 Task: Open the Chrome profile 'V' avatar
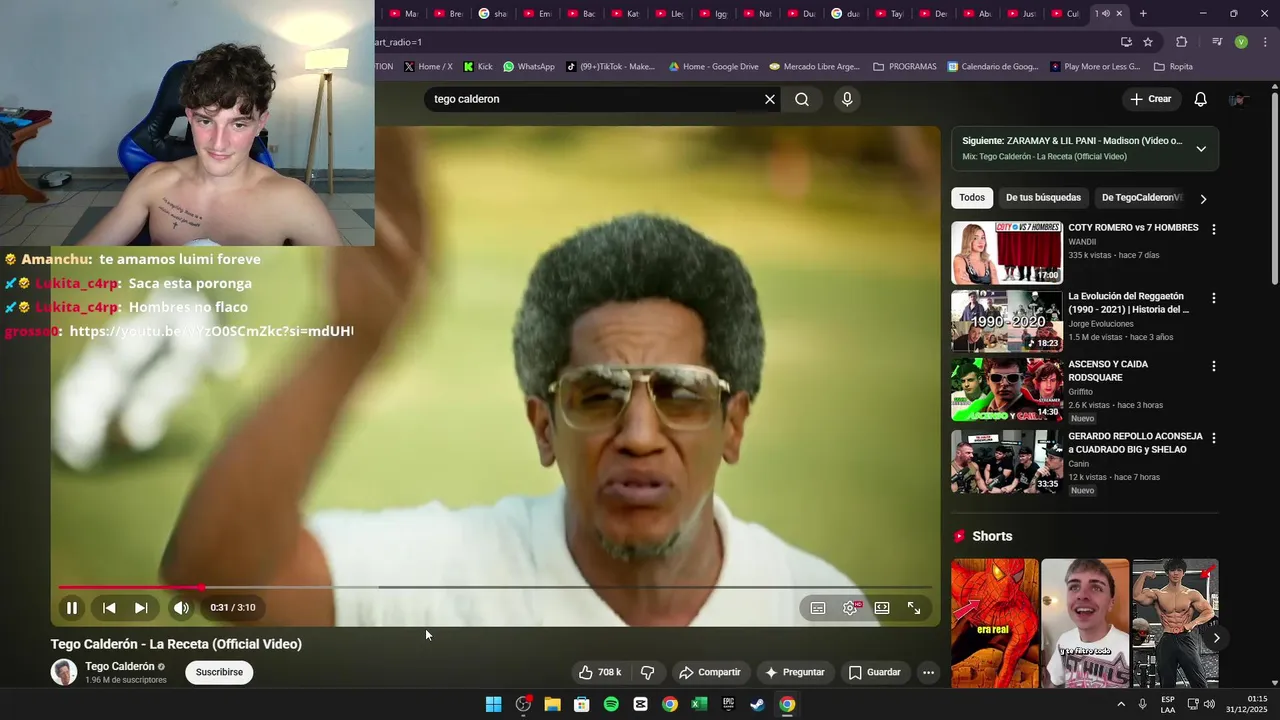1241,42
